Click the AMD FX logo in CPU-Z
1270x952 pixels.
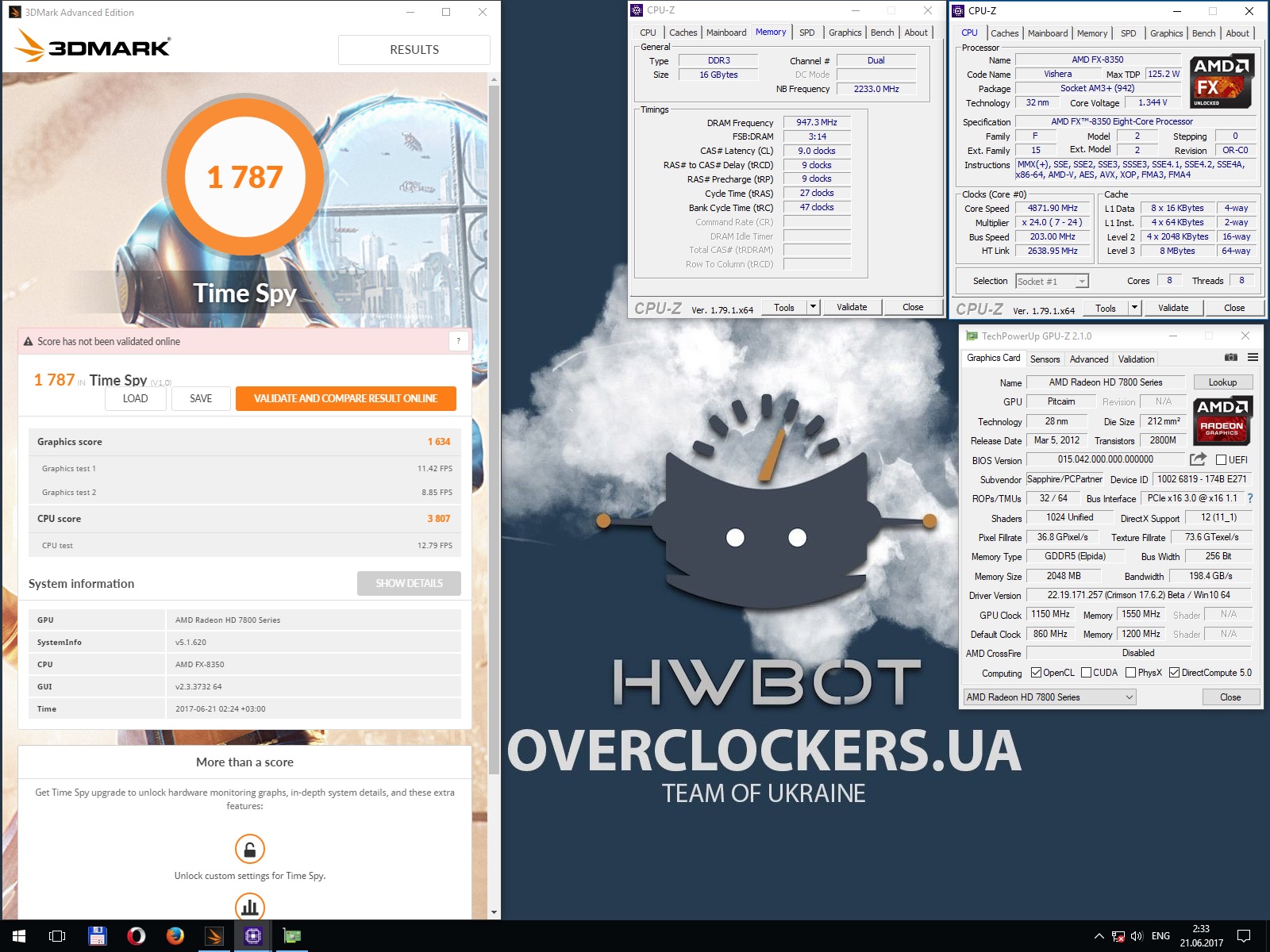1222,81
